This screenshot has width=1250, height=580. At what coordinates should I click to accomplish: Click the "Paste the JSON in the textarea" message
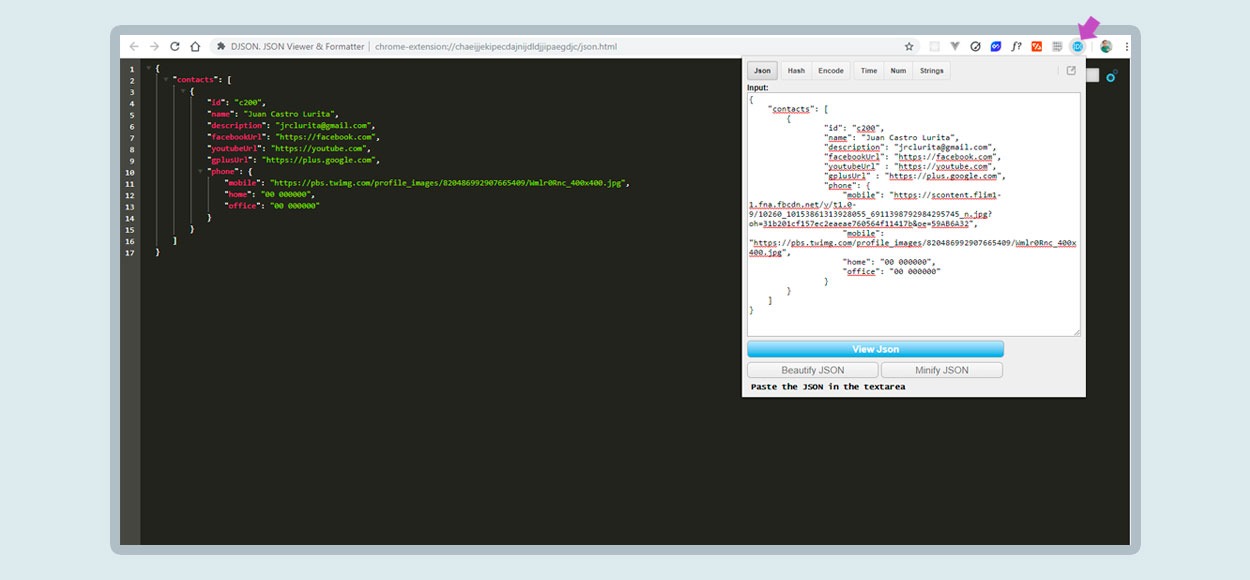pos(828,387)
